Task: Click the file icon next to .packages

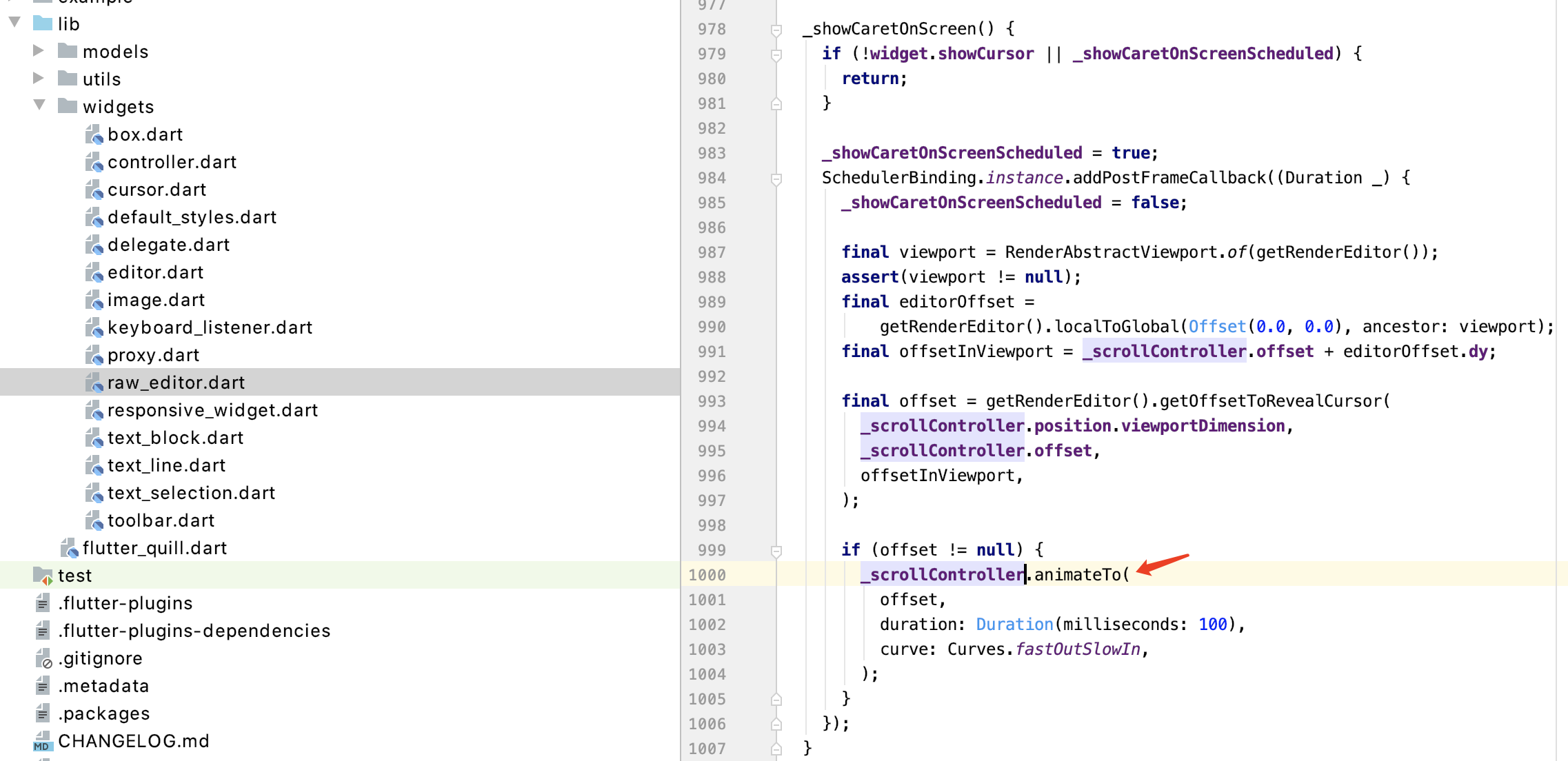Action: click(x=42, y=713)
